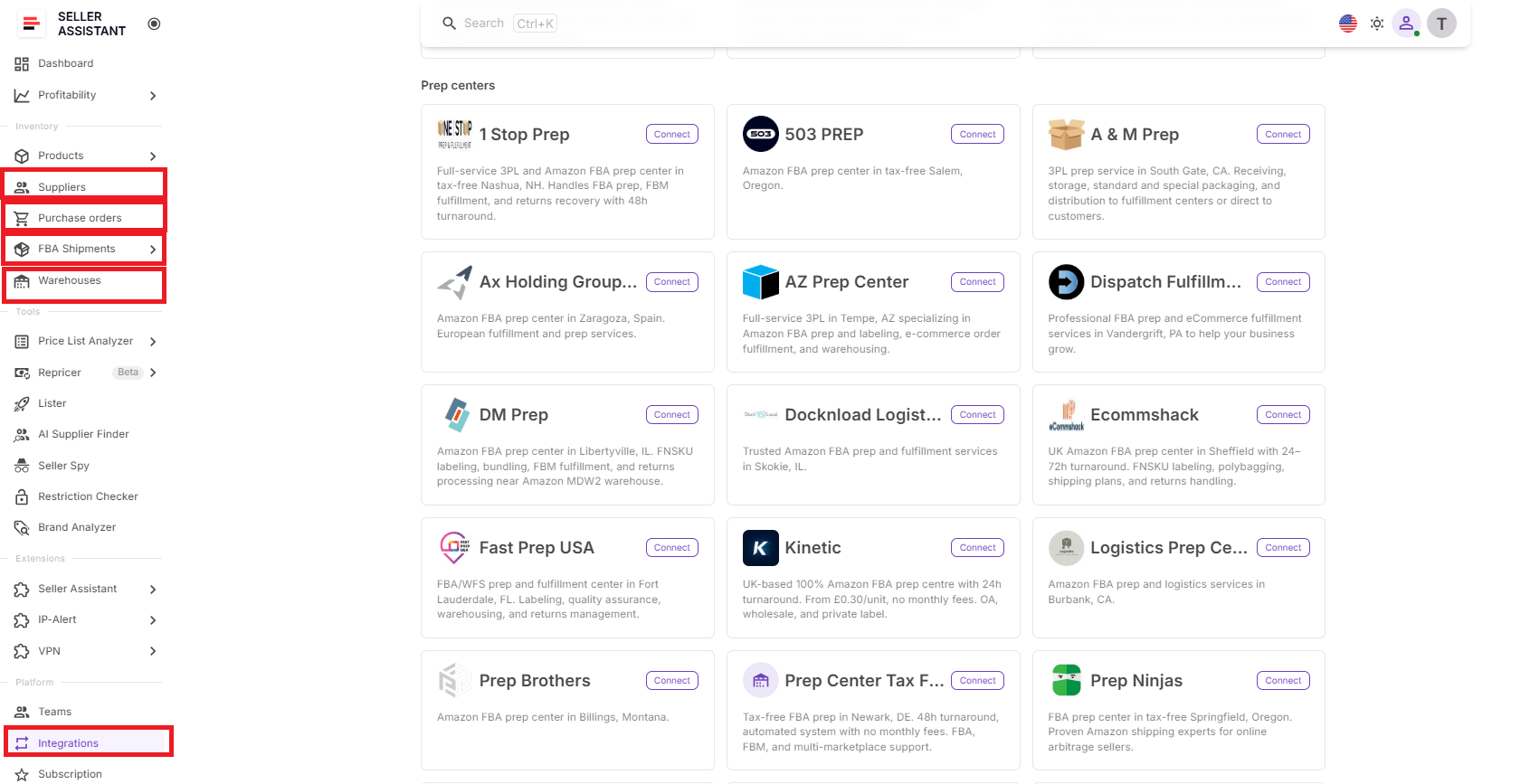Click the Seller Assistant extension puzzle icon

coord(22,590)
